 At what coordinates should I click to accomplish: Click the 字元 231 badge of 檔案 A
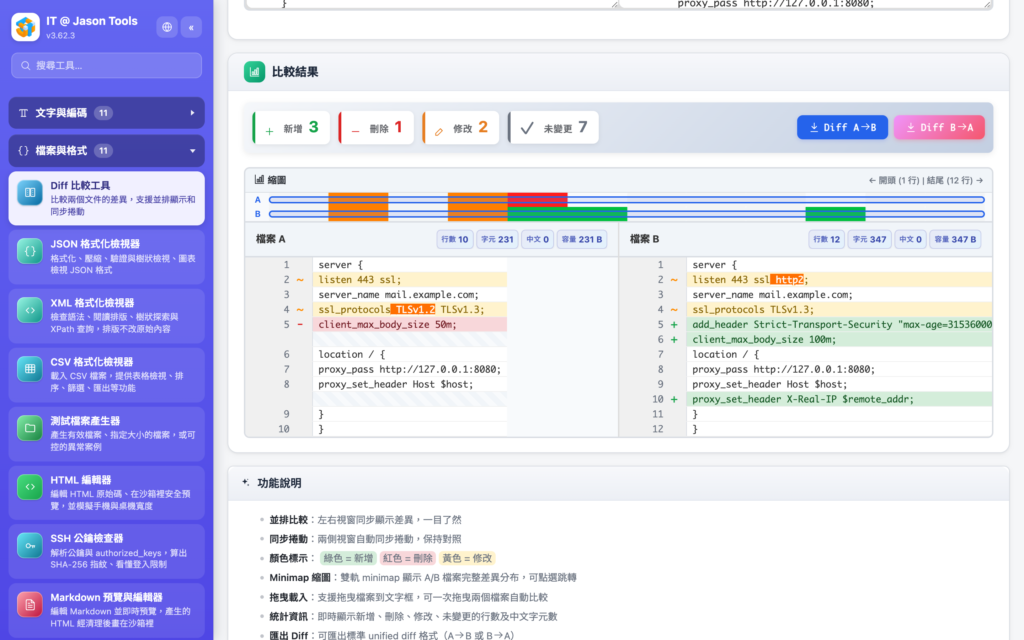(x=497, y=239)
